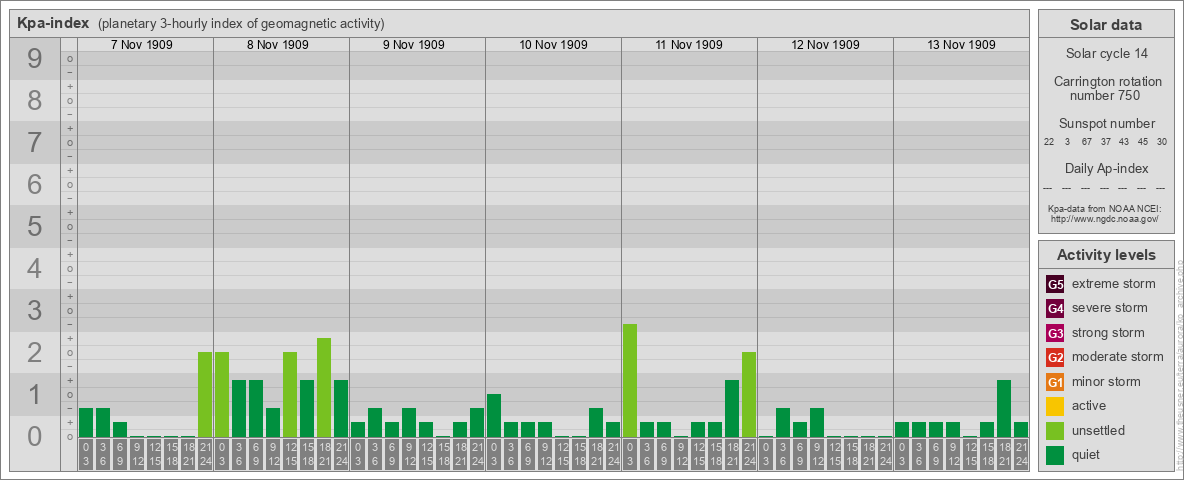The height and width of the screenshot is (480, 1184).
Task: Click the 'Sunspot number' label
Action: (x=1107, y=124)
